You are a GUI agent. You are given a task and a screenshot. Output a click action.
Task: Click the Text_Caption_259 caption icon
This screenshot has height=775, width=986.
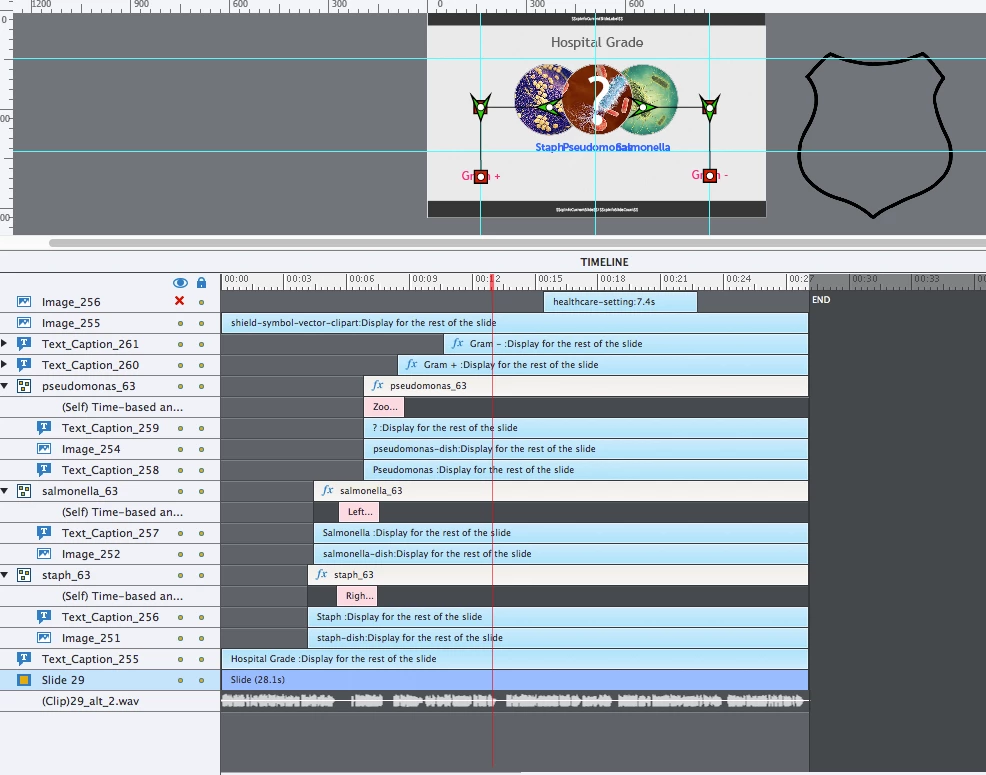(44, 428)
